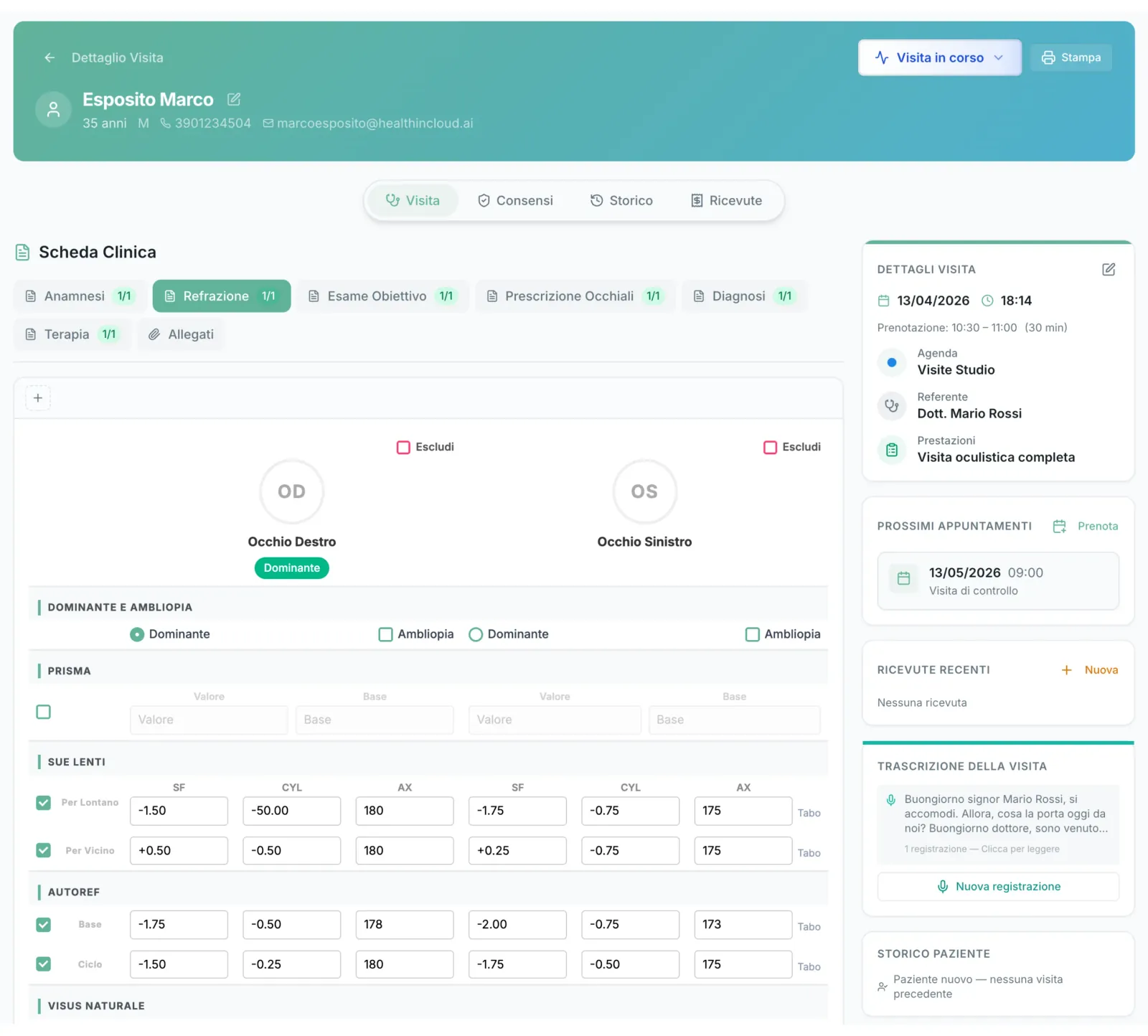This screenshot has height=1036, width=1148.
Task: Select Dominante radio for left eye
Action: point(475,634)
